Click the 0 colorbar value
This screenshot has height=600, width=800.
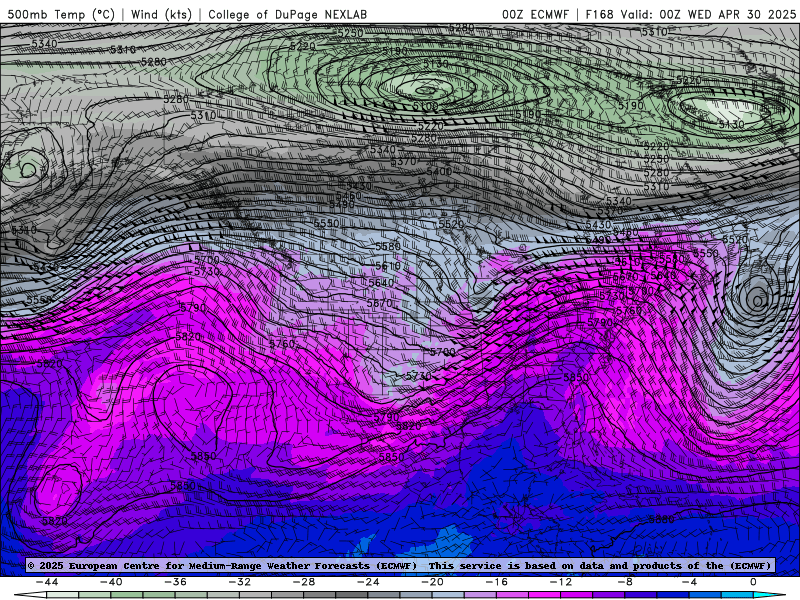pyautogui.click(x=753, y=582)
